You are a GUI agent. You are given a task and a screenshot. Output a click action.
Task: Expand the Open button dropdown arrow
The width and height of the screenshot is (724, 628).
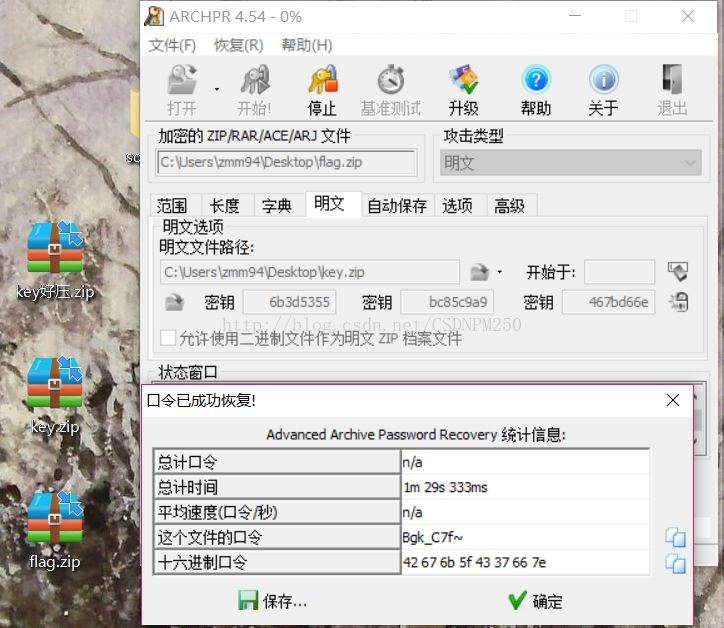click(217, 90)
